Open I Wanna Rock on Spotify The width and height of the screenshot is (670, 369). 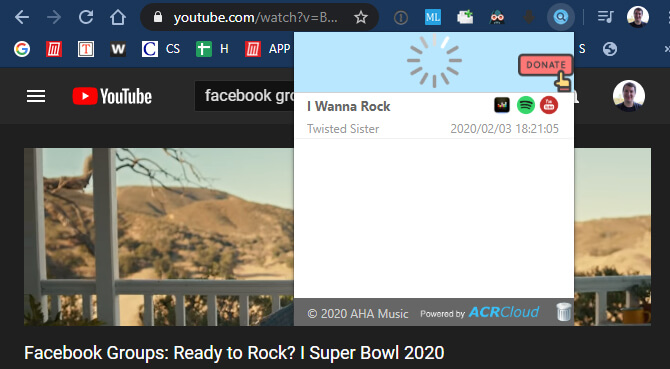pyautogui.click(x=526, y=105)
